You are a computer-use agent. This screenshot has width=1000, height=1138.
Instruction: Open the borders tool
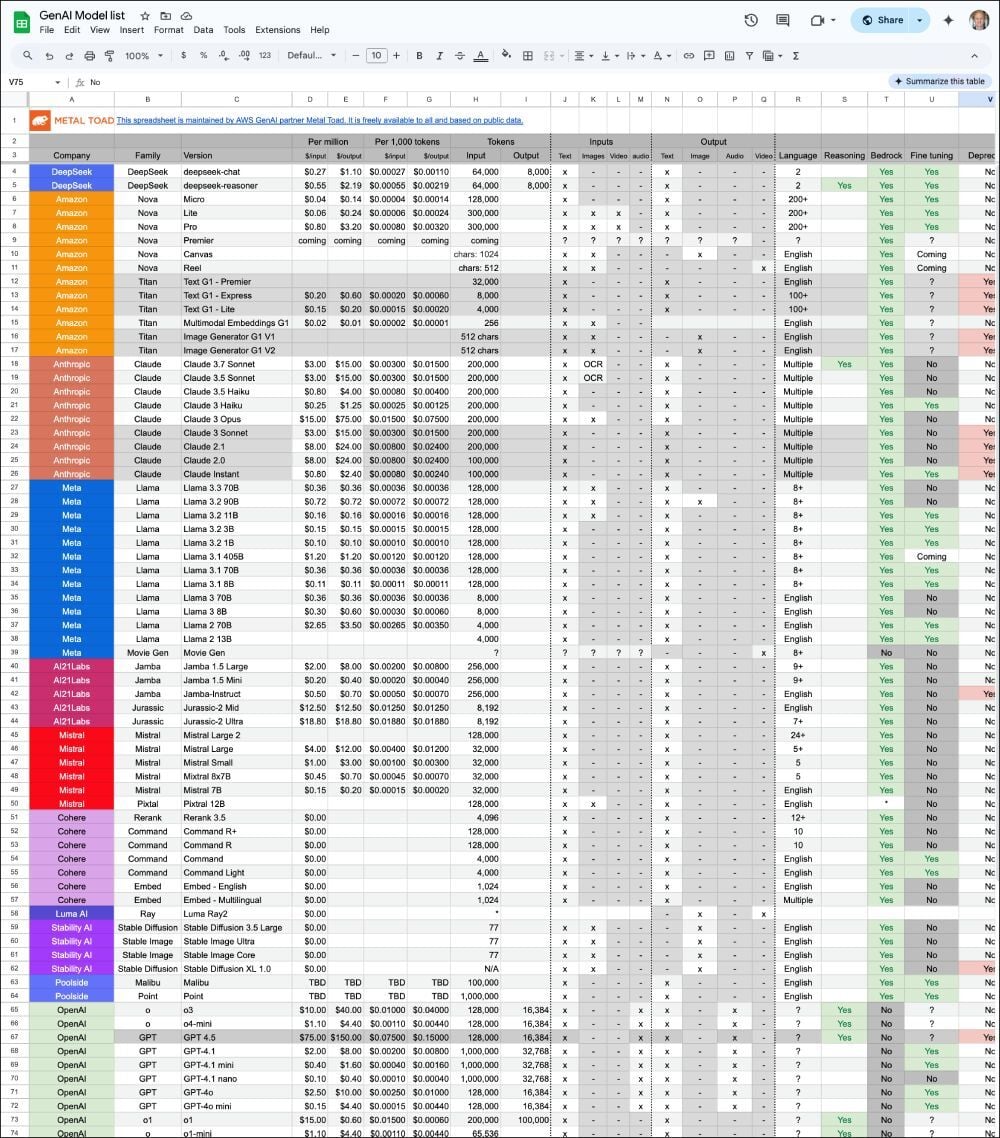pyautogui.click(x=528, y=56)
